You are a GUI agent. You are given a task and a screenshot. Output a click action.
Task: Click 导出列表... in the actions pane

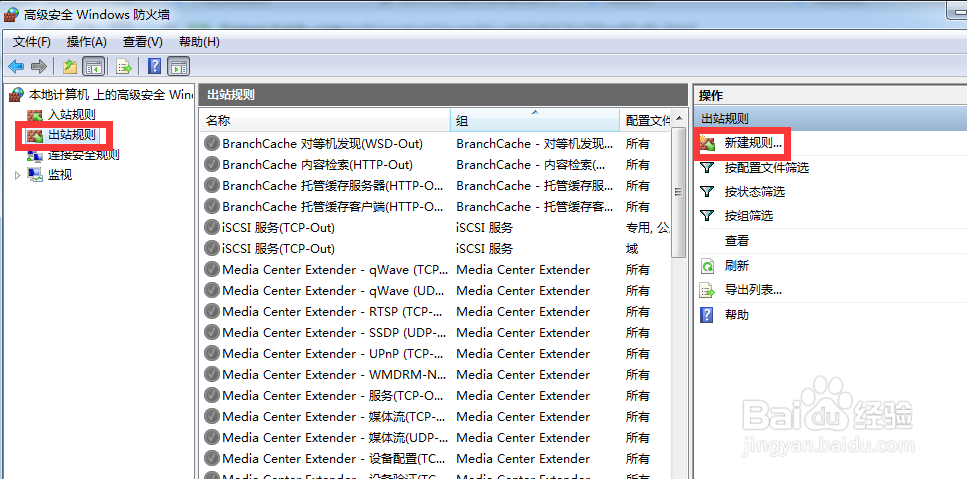point(753,290)
